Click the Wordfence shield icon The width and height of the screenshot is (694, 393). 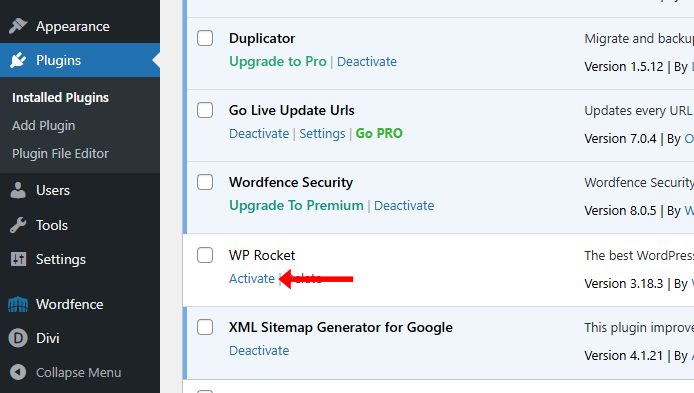pos(18,304)
